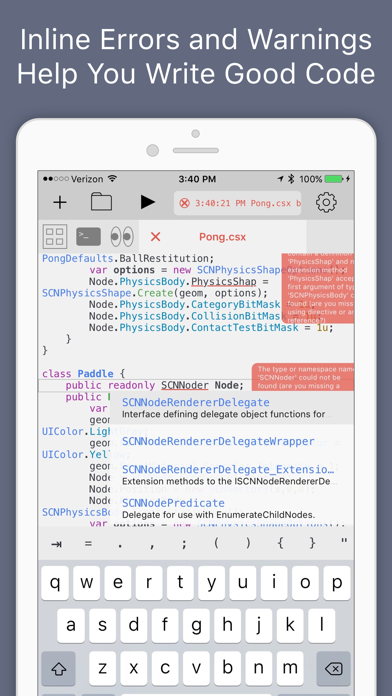The width and height of the screenshot is (392, 696).
Task: Tap the semicolon key in accessory row
Action: (184, 544)
